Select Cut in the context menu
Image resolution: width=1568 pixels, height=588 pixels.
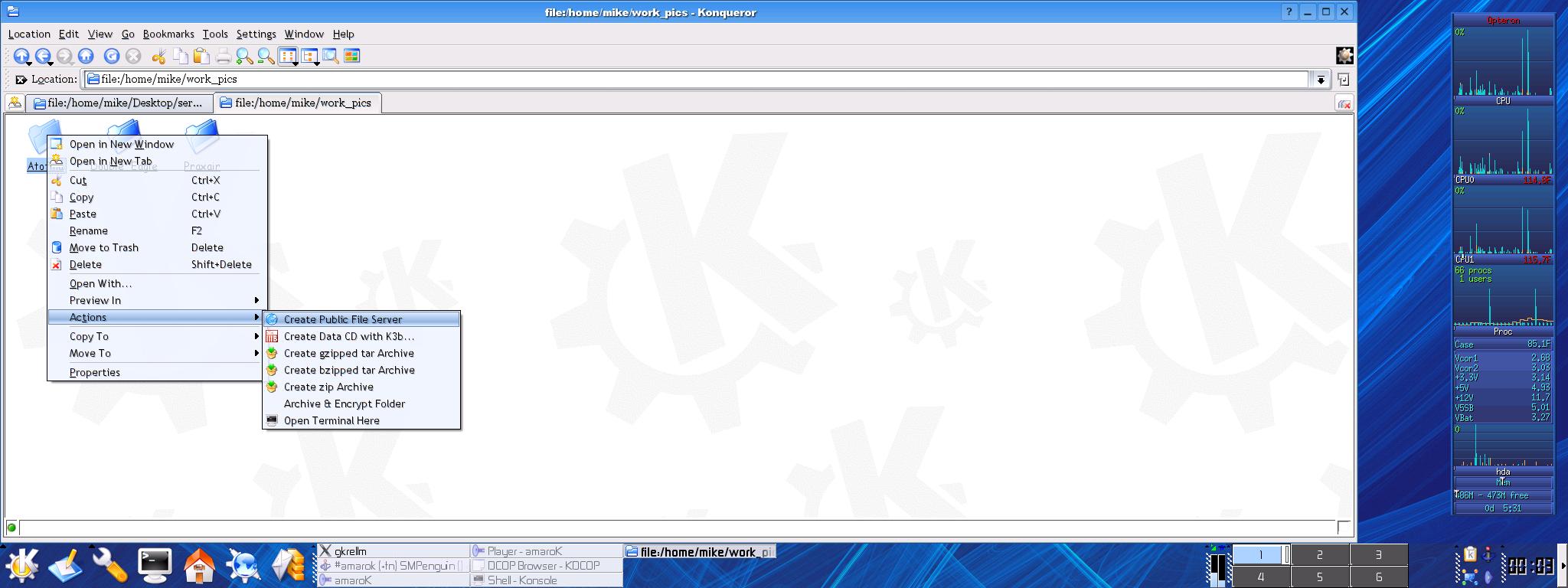pos(157,180)
